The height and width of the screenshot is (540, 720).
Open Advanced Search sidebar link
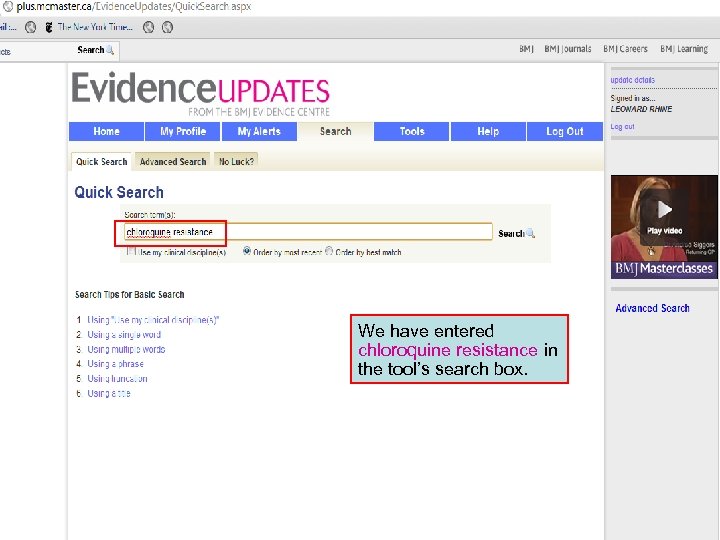652,308
